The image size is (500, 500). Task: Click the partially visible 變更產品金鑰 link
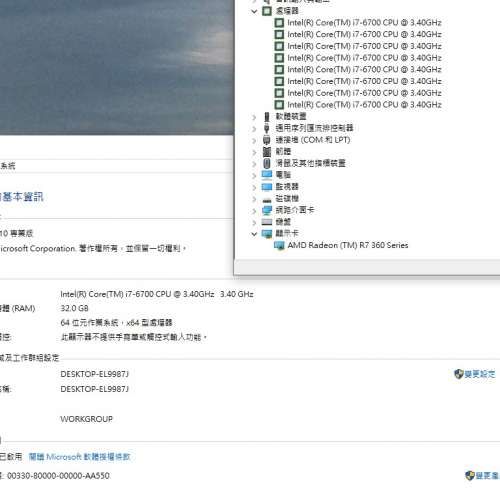(487, 475)
